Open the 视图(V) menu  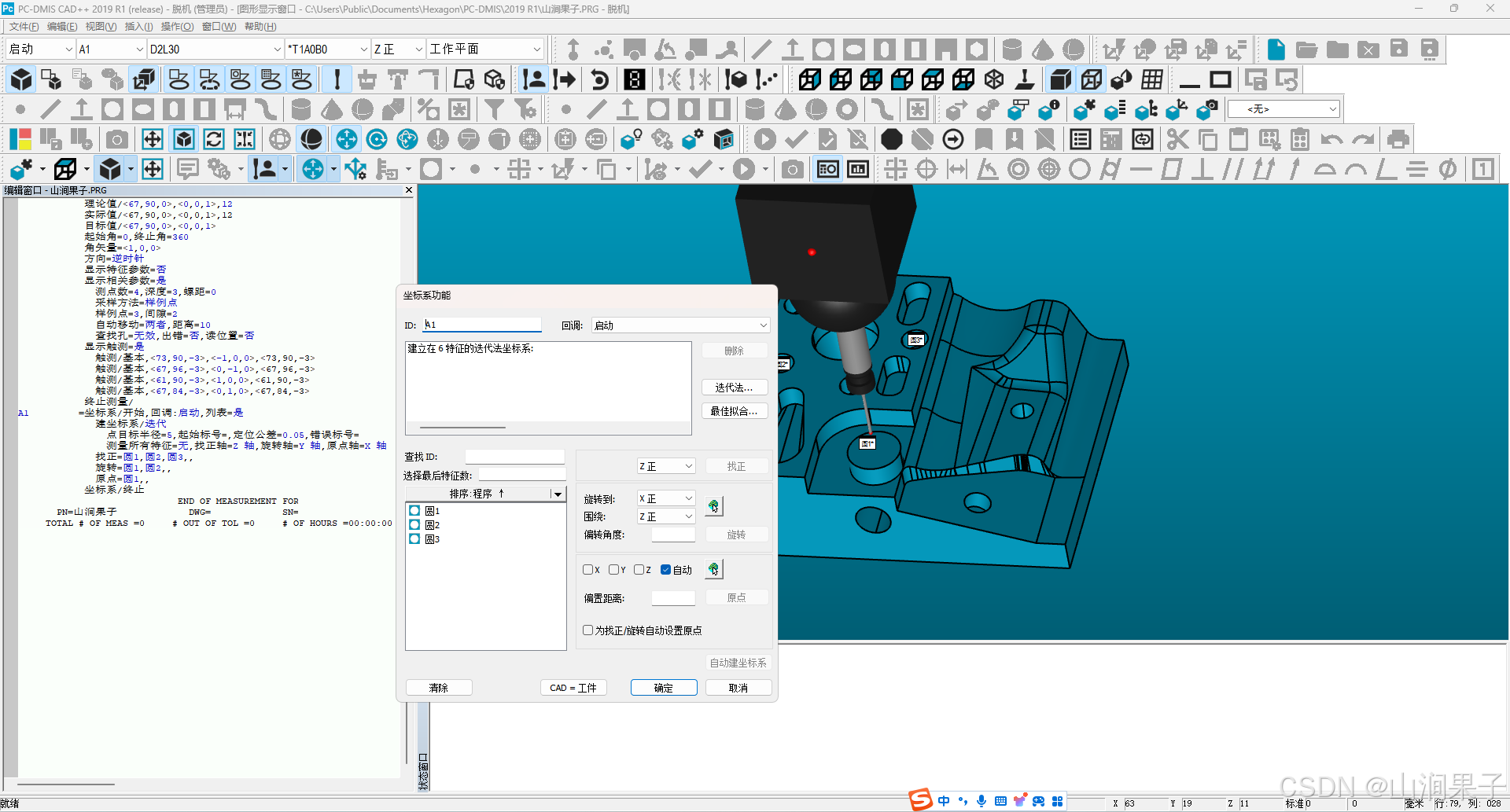[x=101, y=27]
